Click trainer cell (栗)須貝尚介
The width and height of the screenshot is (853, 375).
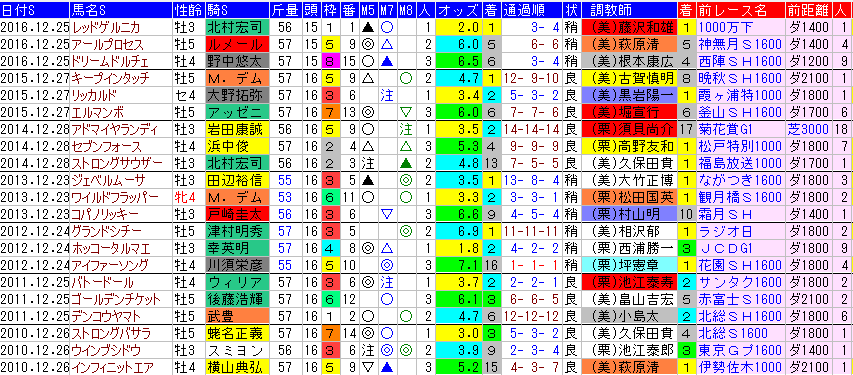coord(629,130)
